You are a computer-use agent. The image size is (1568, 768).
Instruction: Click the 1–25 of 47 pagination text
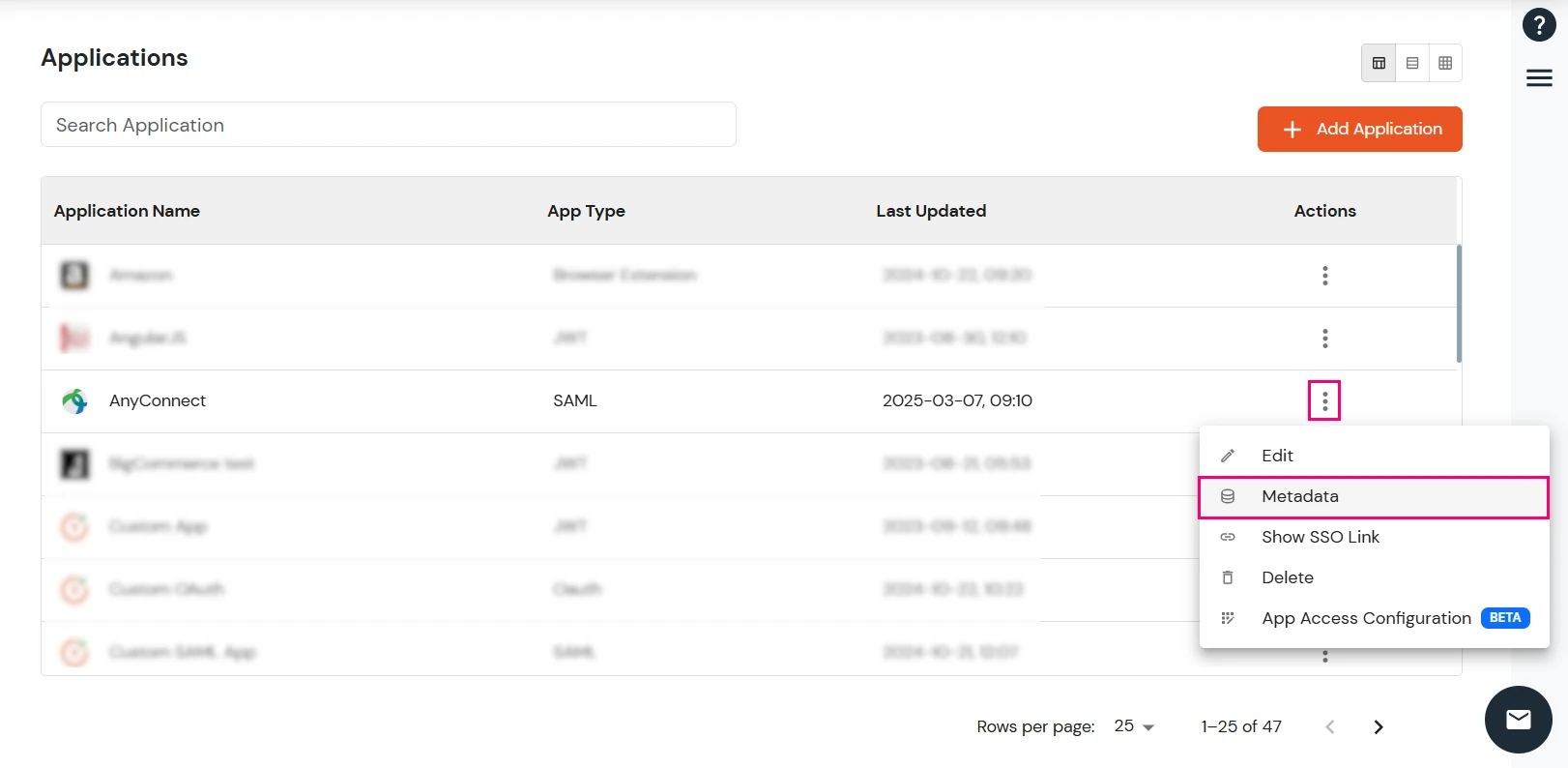[x=1241, y=726]
